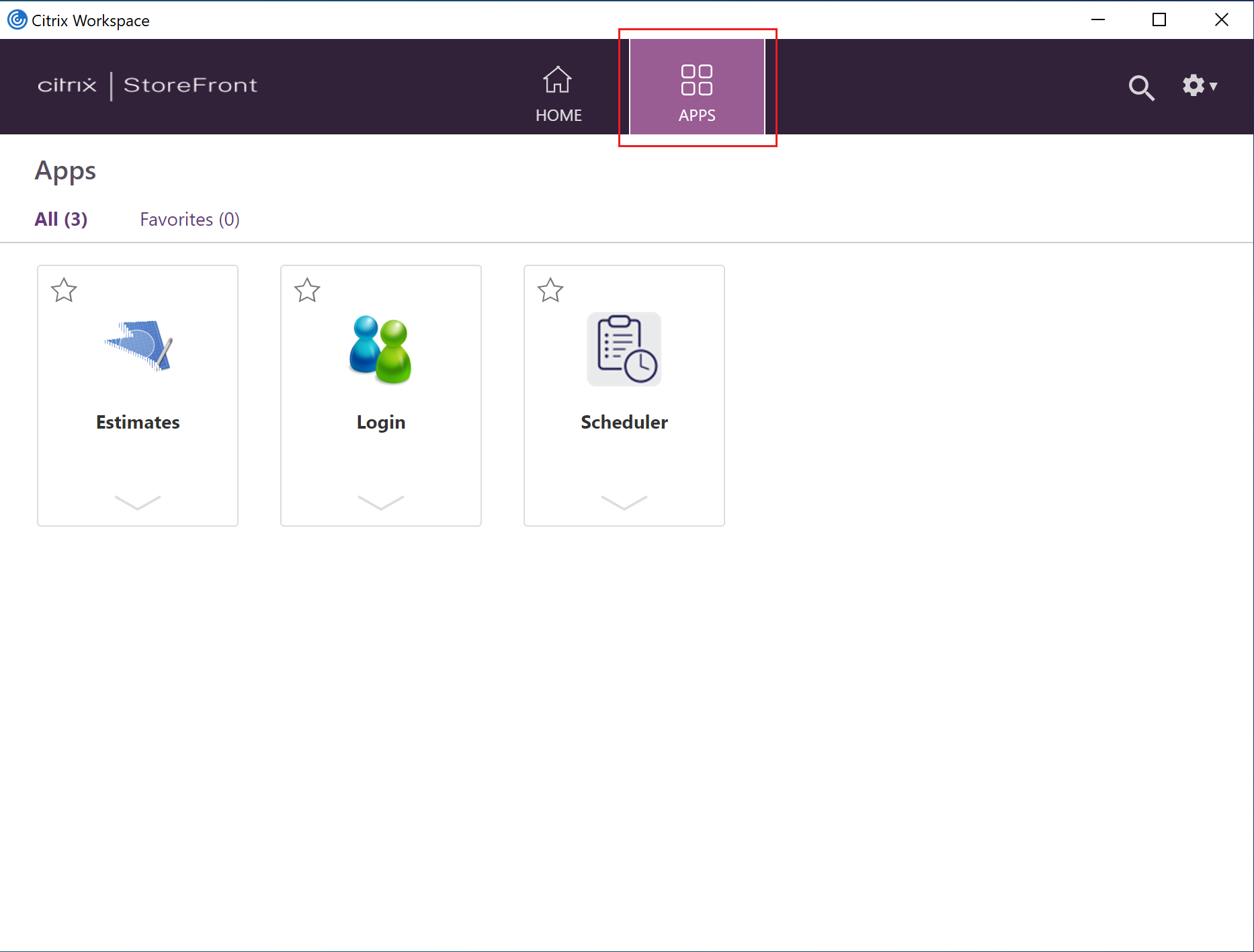Select the All (3) filter

pyautogui.click(x=61, y=220)
